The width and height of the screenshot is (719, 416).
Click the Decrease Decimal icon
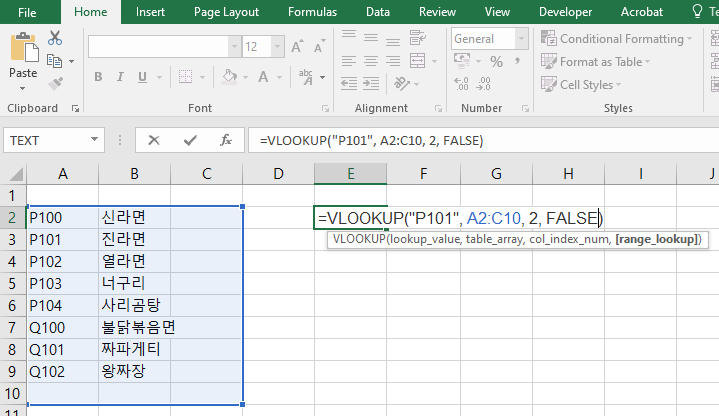coord(484,83)
